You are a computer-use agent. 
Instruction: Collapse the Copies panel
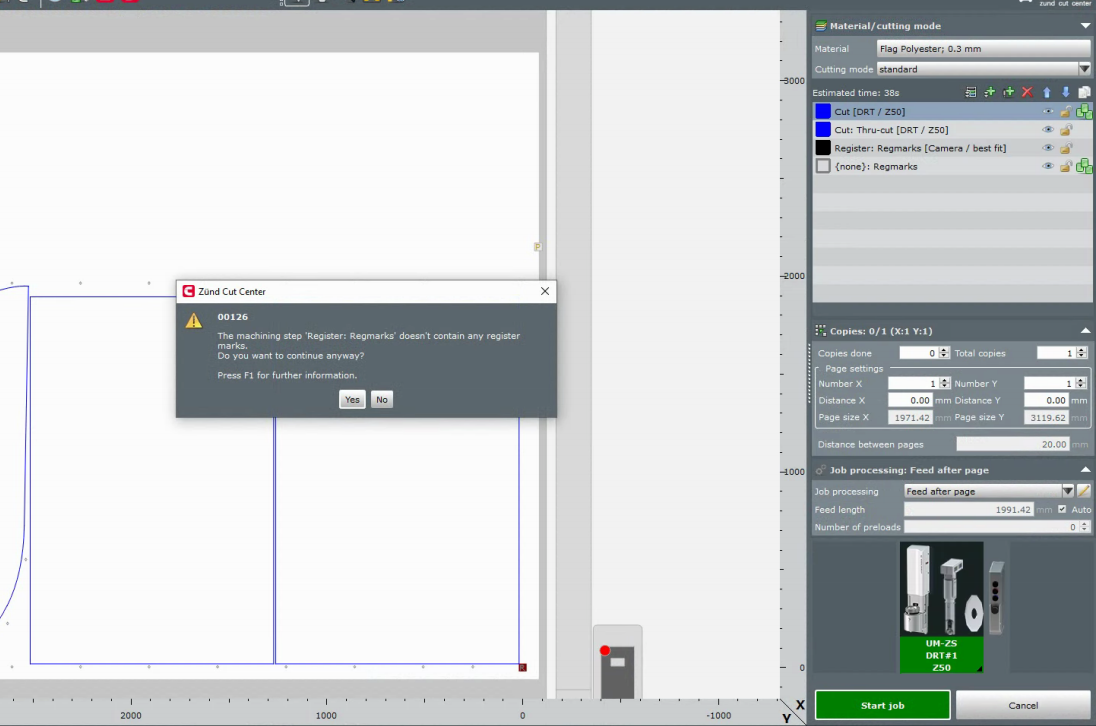pos(1085,331)
